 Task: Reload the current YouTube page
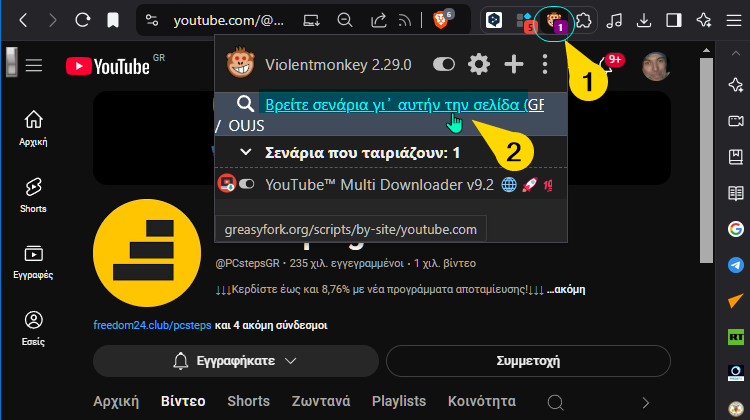coord(83,20)
